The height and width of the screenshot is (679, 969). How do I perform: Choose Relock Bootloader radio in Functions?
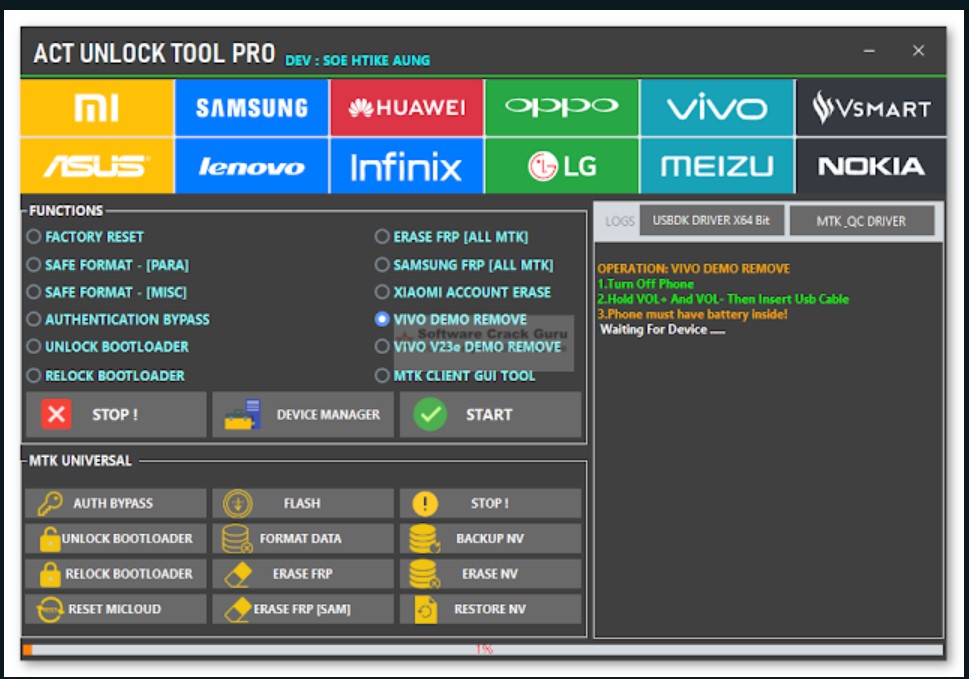pyautogui.click(x=106, y=376)
